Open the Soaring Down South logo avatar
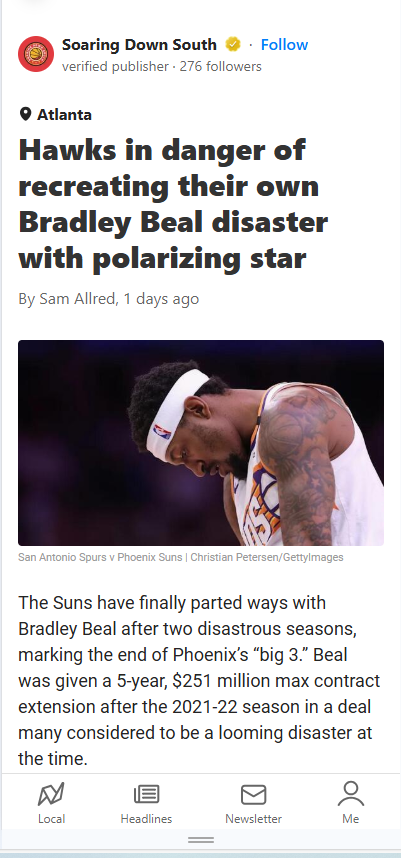Screen dimensions: 401x858 click(36, 54)
